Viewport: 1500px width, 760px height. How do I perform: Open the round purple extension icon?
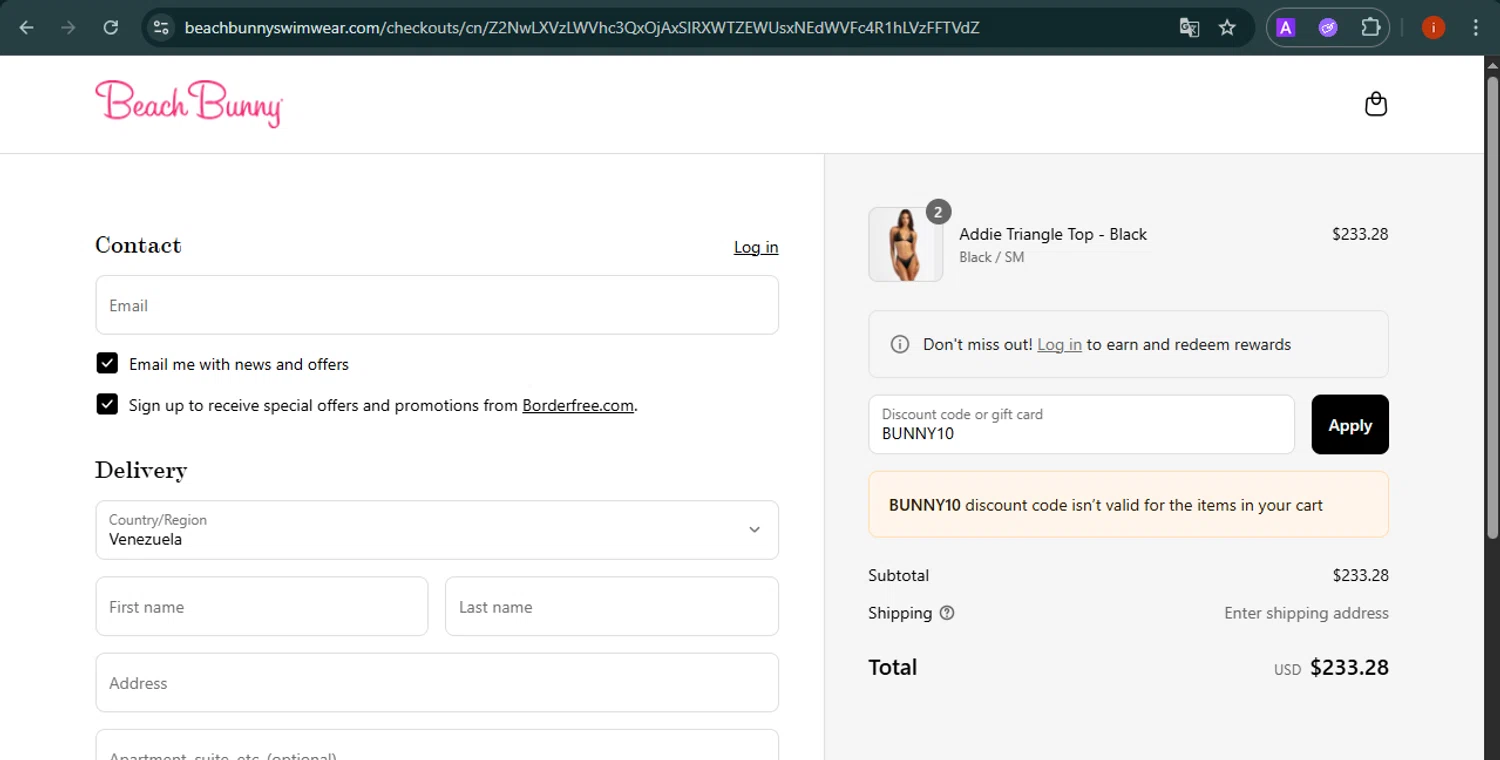(x=1328, y=28)
